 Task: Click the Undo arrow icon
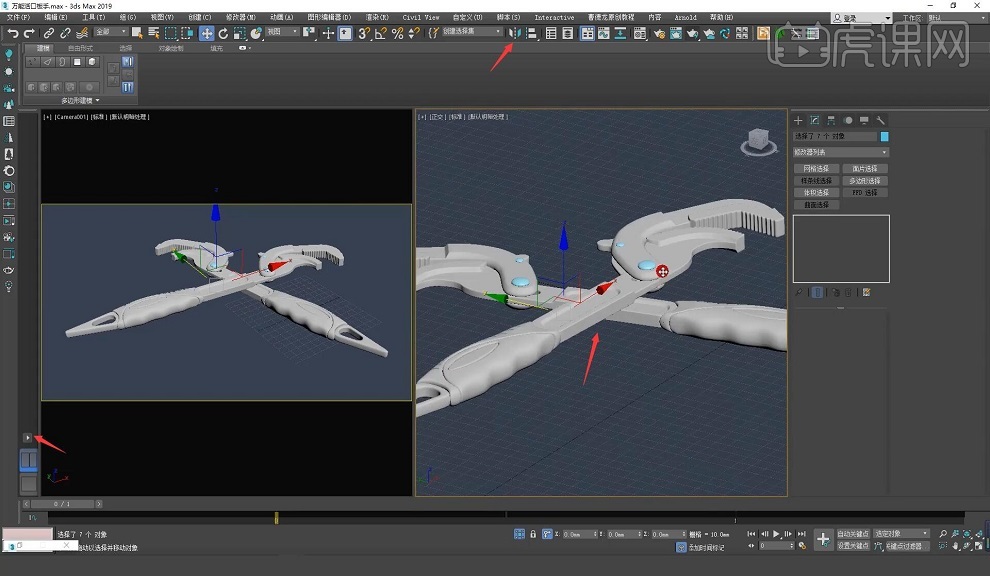click(13, 33)
